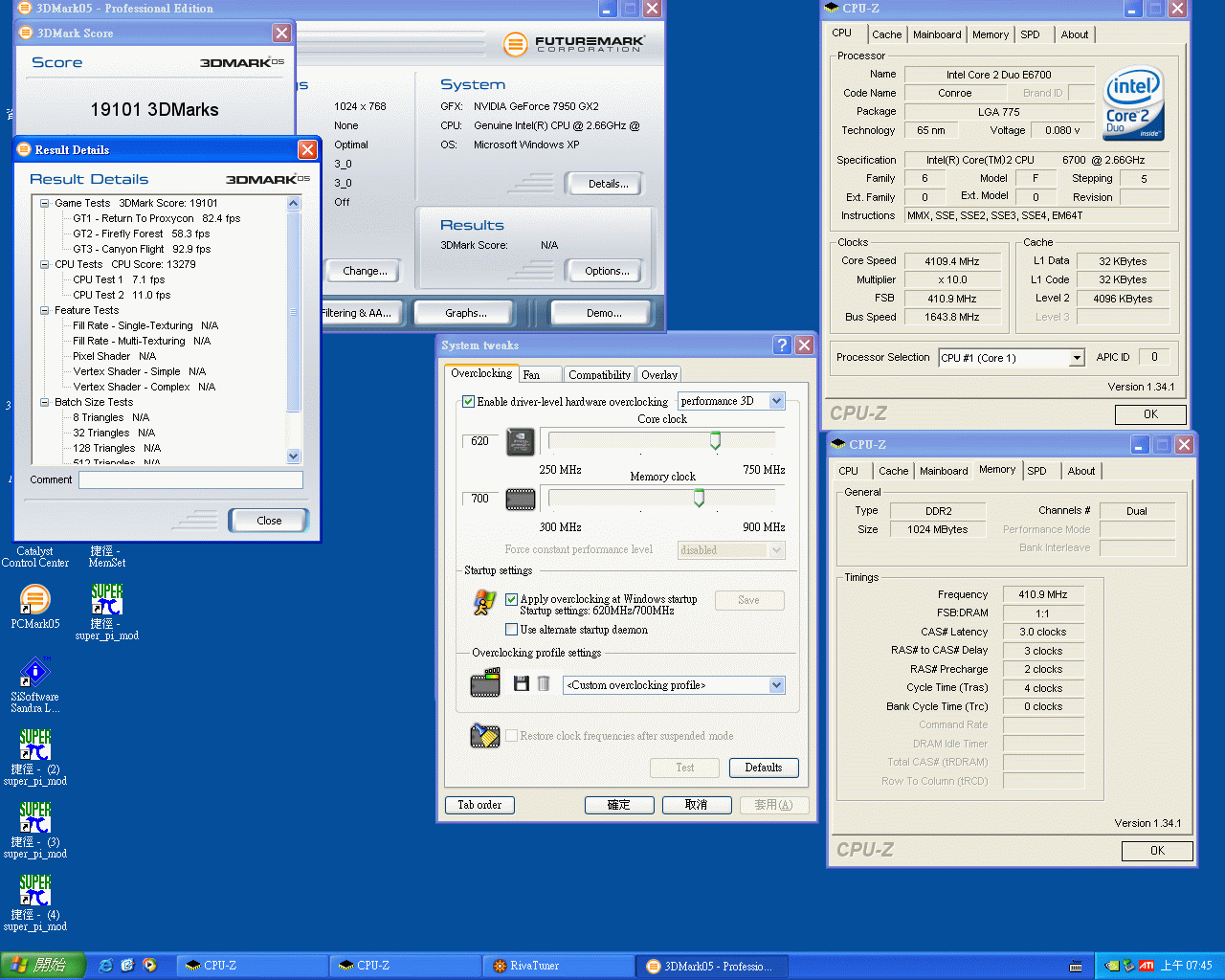Toggle Apply overclocking at Windows startup
The width and height of the screenshot is (1225, 980).
click(511, 599)
